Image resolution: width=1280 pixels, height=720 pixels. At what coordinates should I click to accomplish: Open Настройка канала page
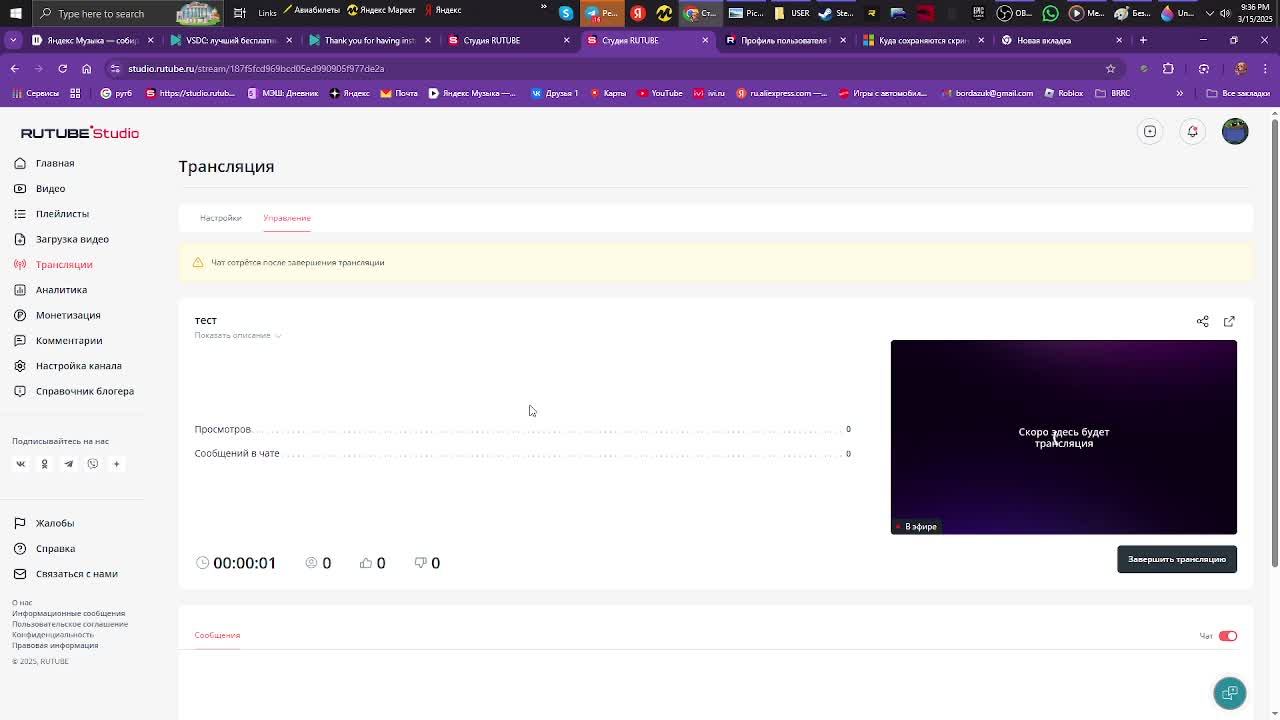coord(78,366)
